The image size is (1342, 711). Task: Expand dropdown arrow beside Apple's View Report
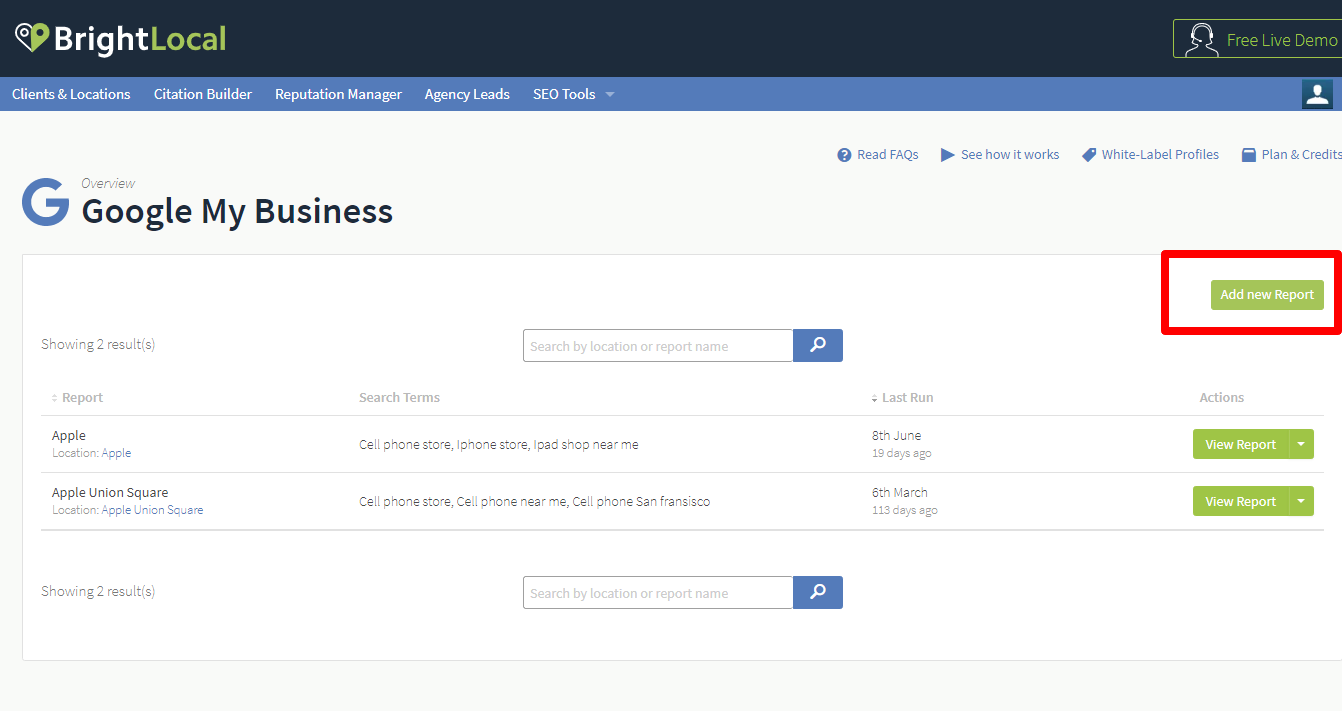coord(1301,445)
